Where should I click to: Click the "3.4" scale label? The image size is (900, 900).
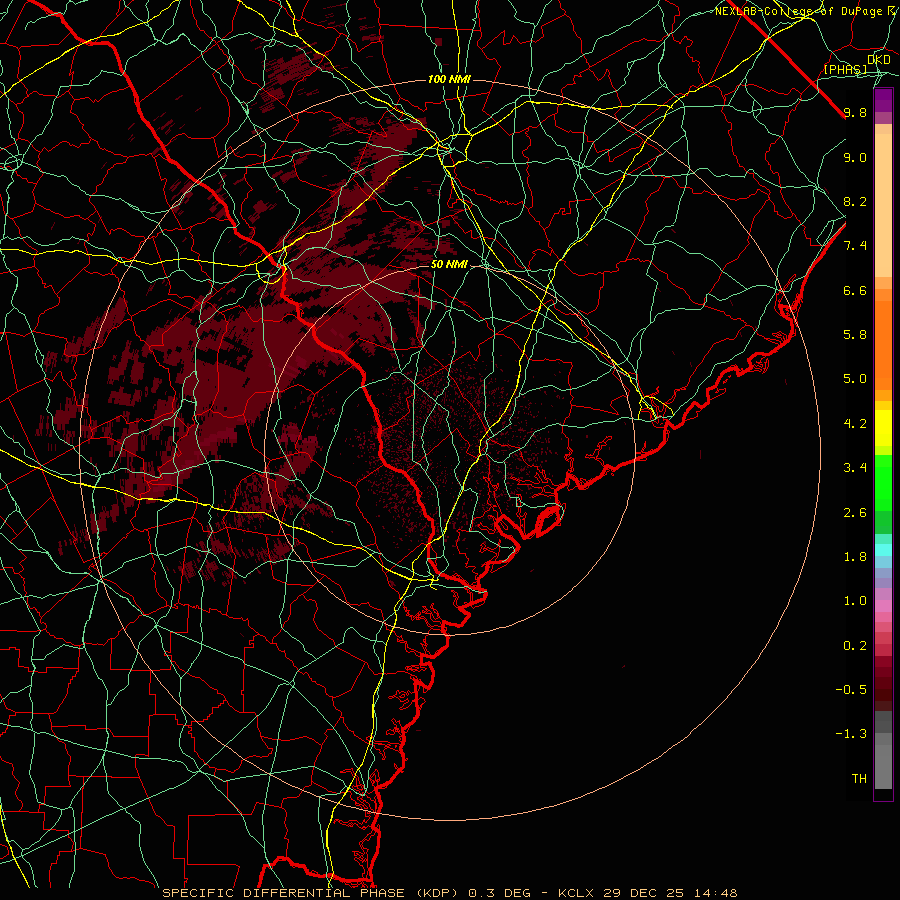pyautogui.click(x=855, y=468)
